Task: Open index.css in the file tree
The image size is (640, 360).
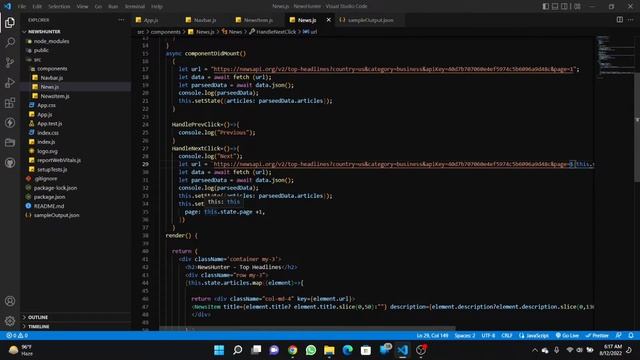Action: (48, 133)
